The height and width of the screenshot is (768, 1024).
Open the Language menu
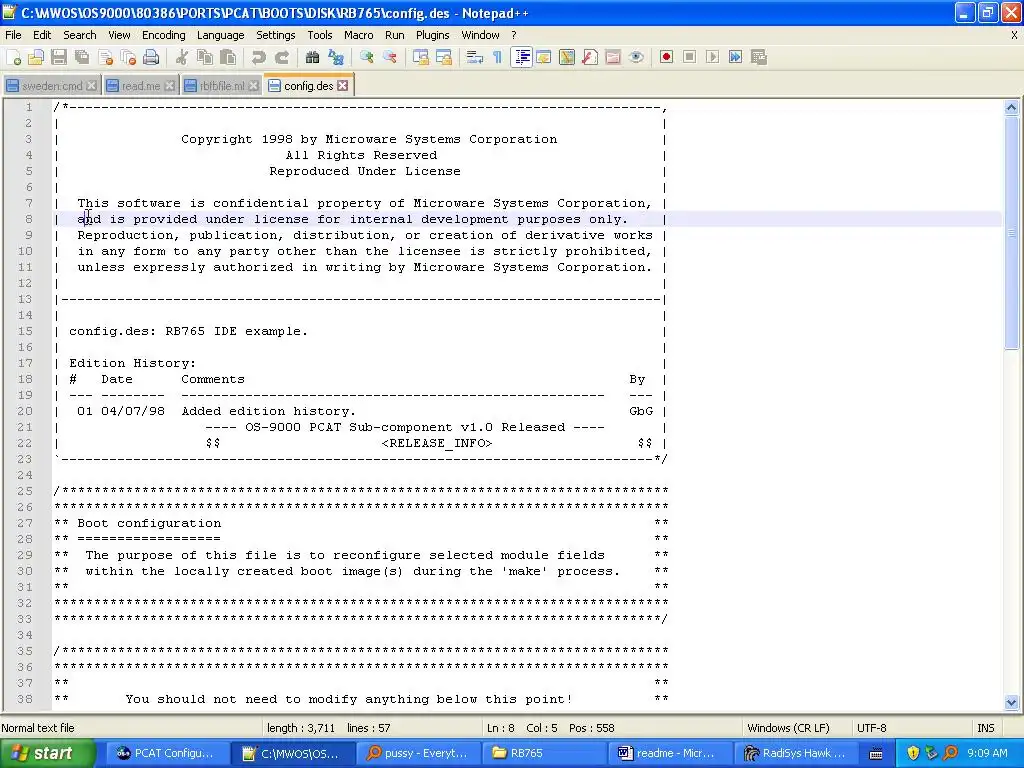tap(221, 35)
